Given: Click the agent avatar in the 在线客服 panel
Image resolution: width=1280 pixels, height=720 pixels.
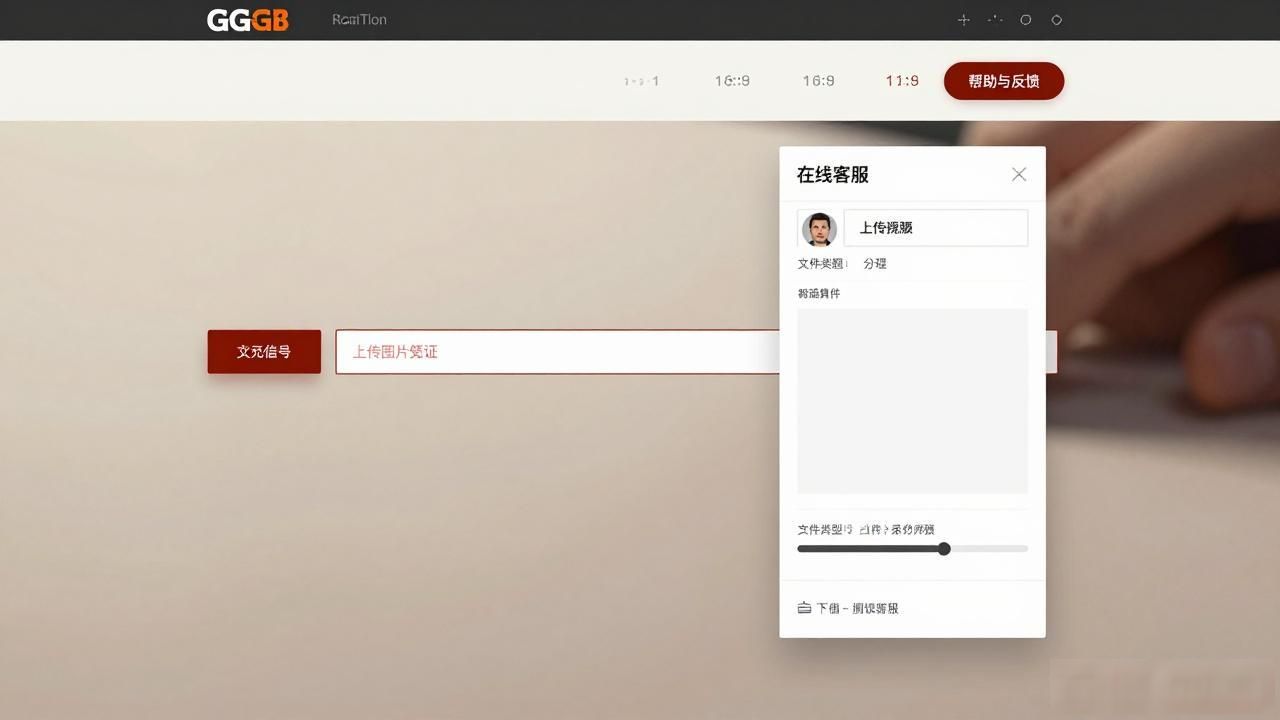Looking at the screenshot, I should (x=819, y=229).
